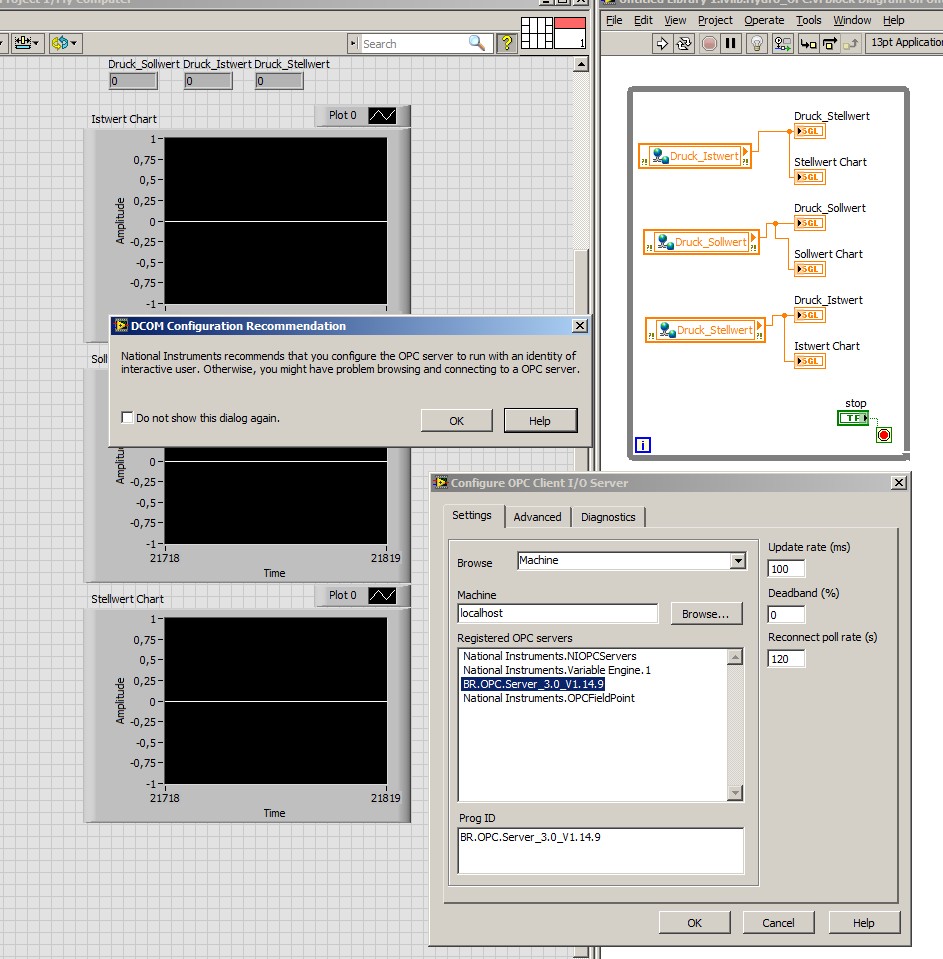Open the Help menu in block diagram
Screen dimensions: 943x959
click(x=893, y=20)
